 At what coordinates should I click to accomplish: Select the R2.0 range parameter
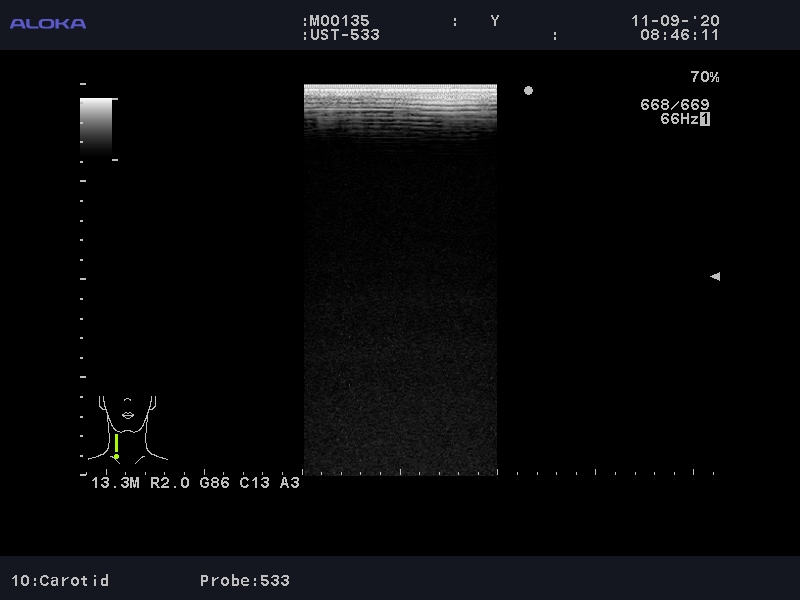pos(171,483)
